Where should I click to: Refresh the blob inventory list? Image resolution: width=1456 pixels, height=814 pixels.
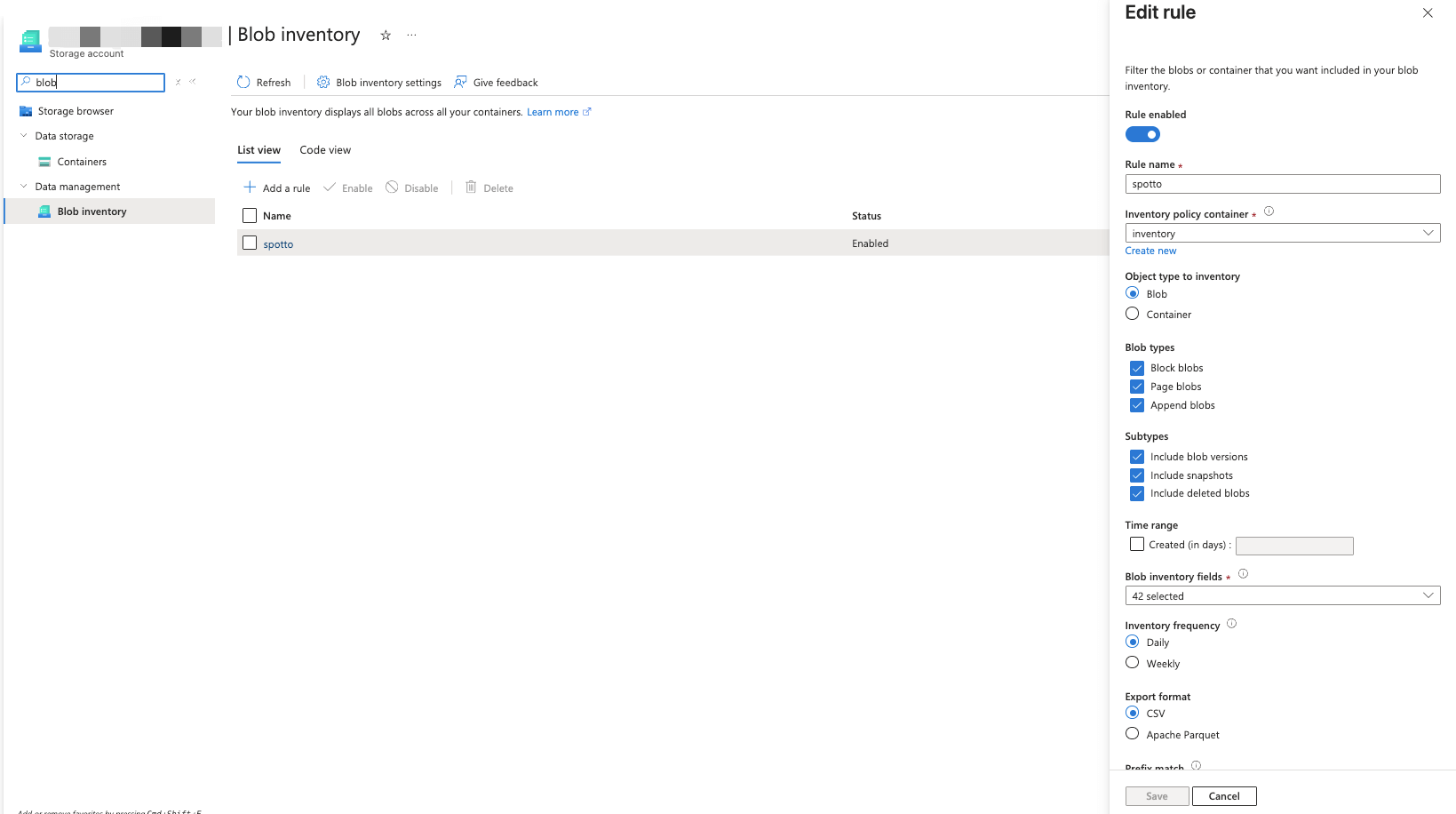[263, 82]
